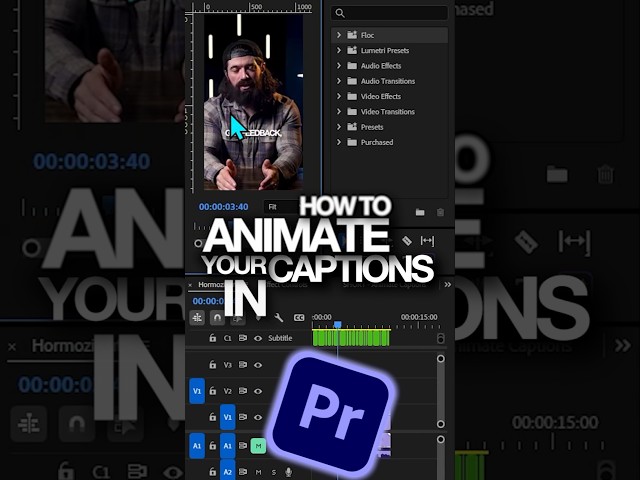Toggle Snap in Timeline magnet icon

tap(217, 318)
